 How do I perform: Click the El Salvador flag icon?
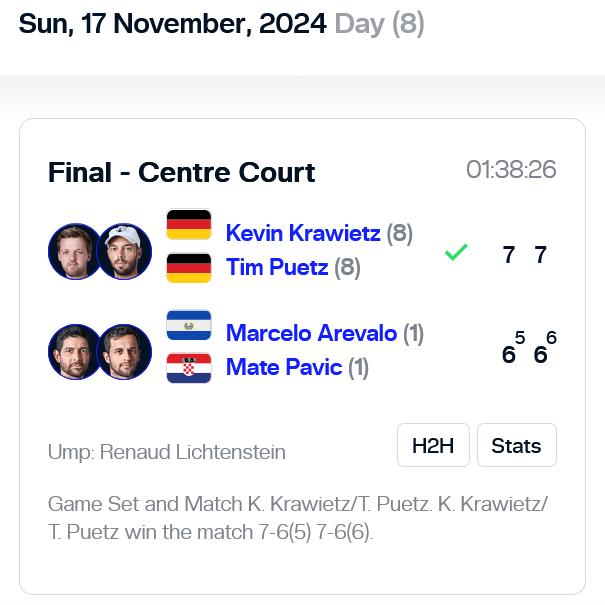(189, 325)
